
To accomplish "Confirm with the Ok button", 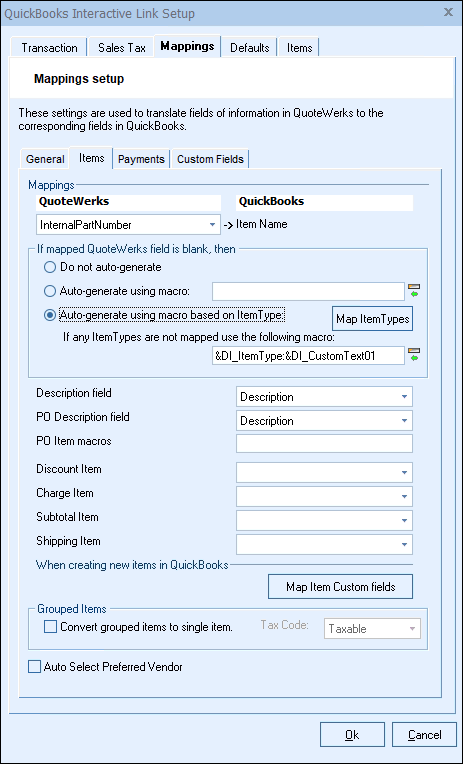I will (x=352, y=734).
